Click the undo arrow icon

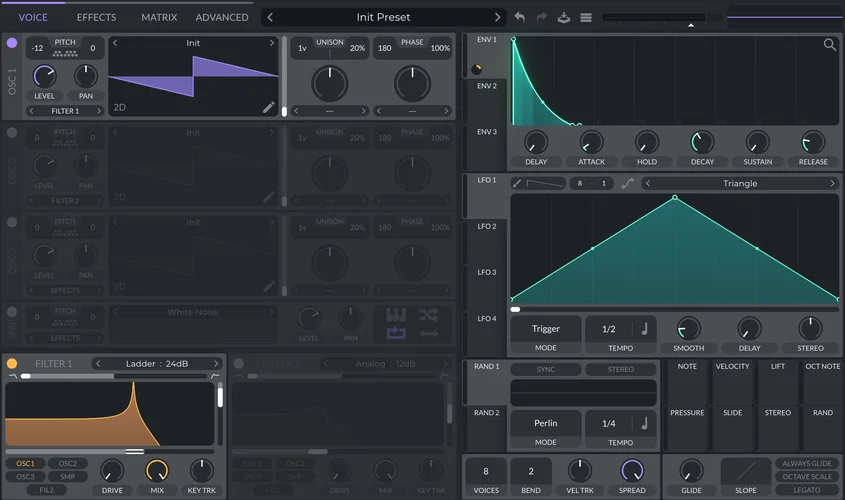[519, 17]
